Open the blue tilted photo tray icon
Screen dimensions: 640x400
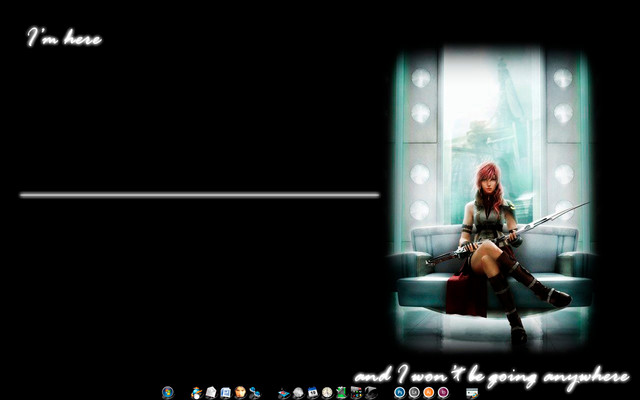pos(284,393)
